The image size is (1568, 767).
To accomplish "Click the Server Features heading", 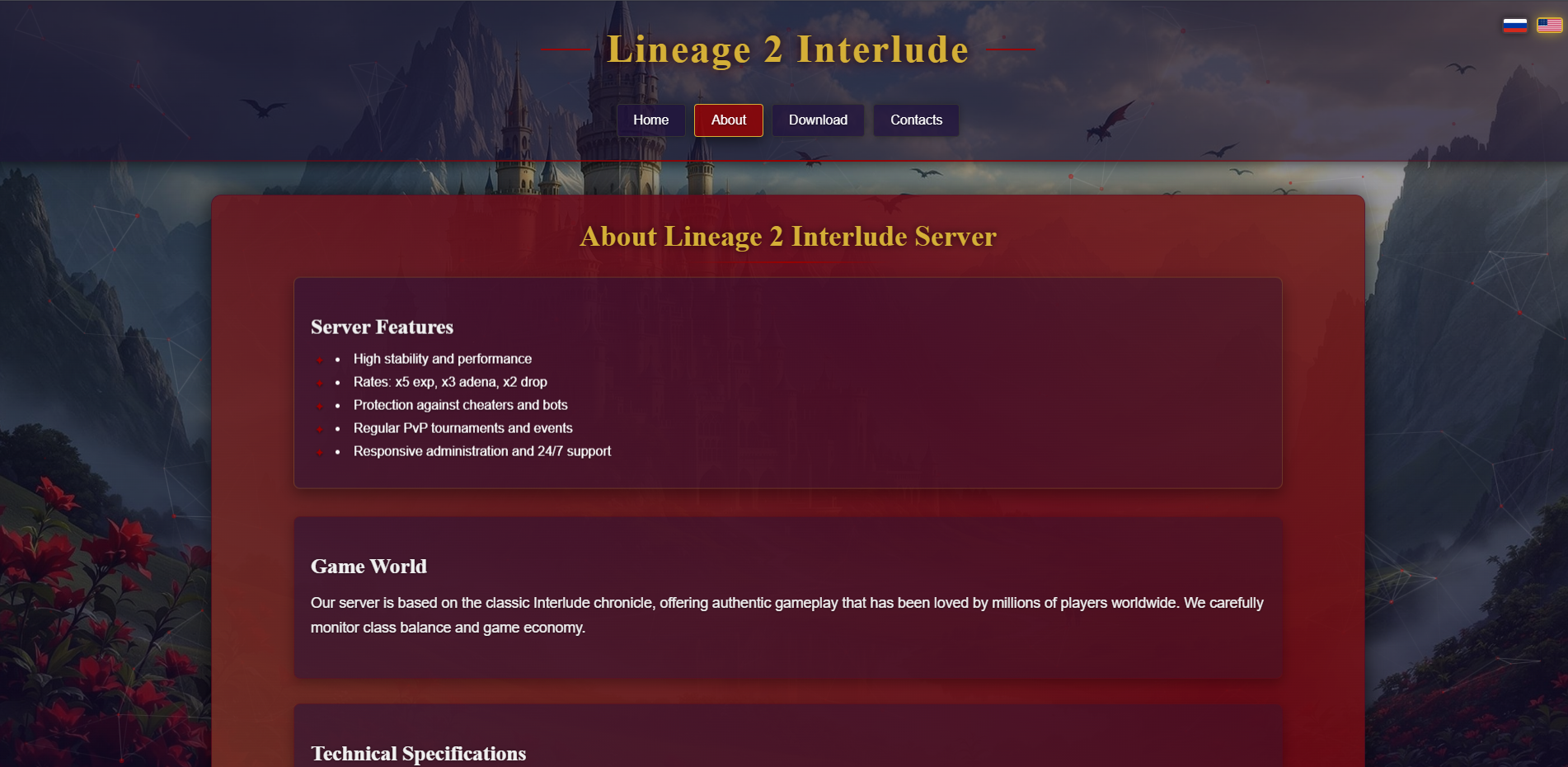I will pos(382,327).
